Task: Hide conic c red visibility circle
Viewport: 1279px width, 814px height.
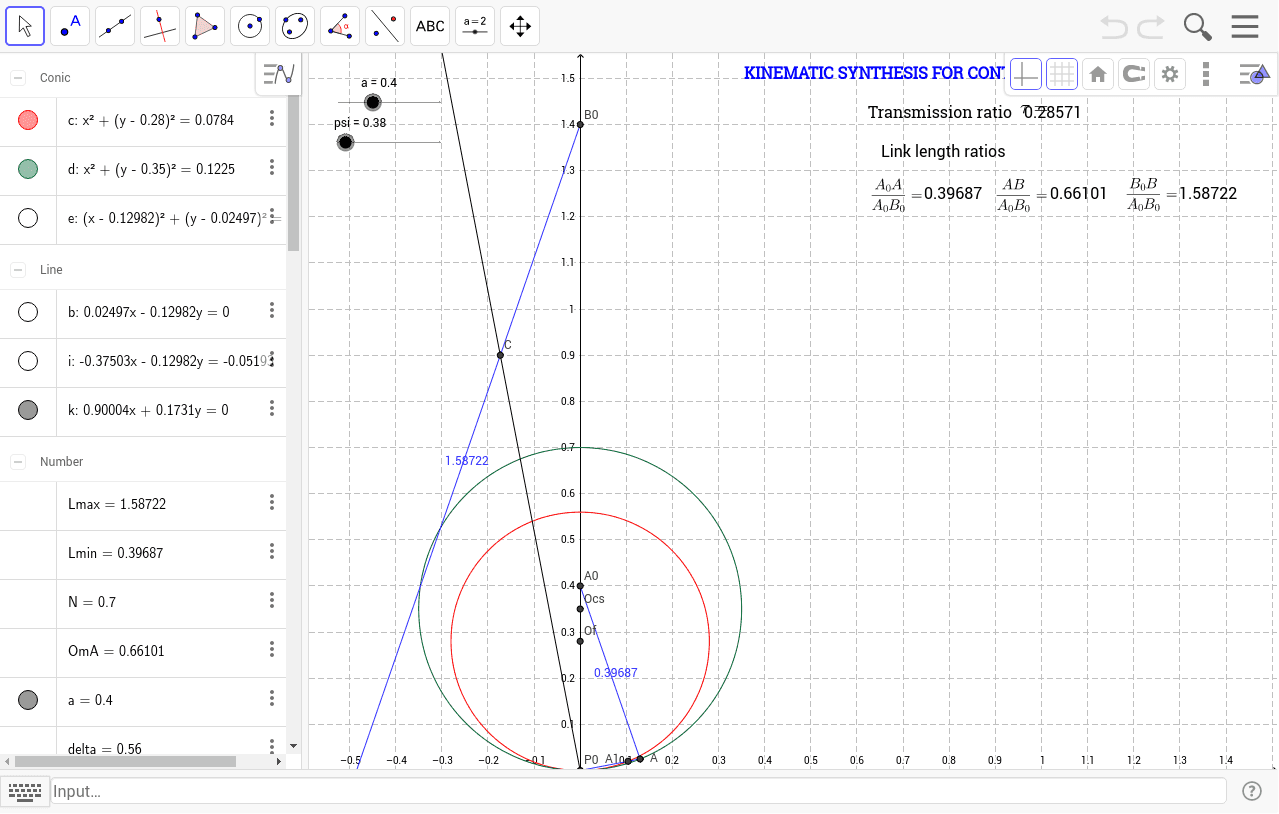Action: [28, 120]
